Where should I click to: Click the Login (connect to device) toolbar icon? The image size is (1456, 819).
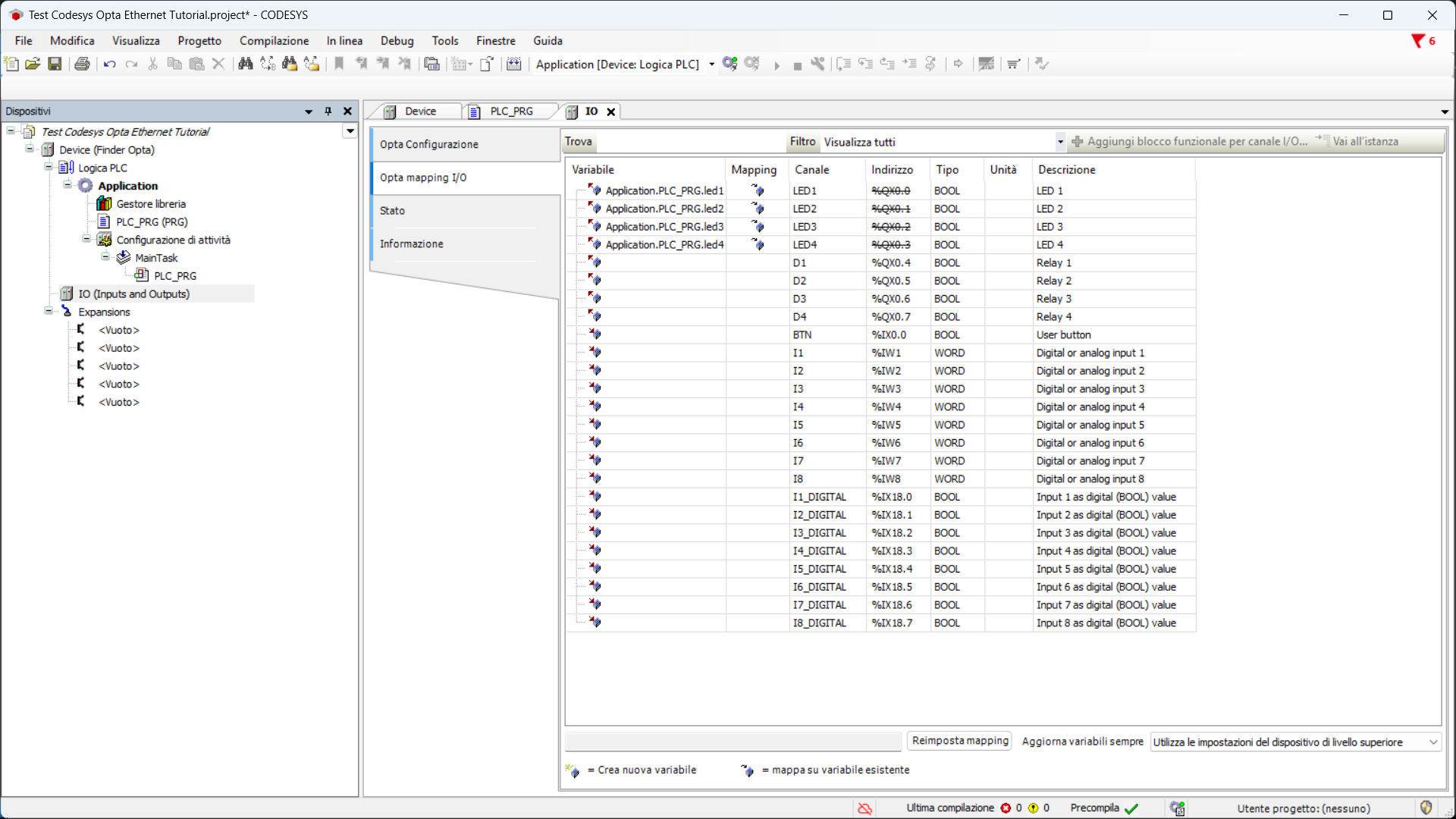730,64
